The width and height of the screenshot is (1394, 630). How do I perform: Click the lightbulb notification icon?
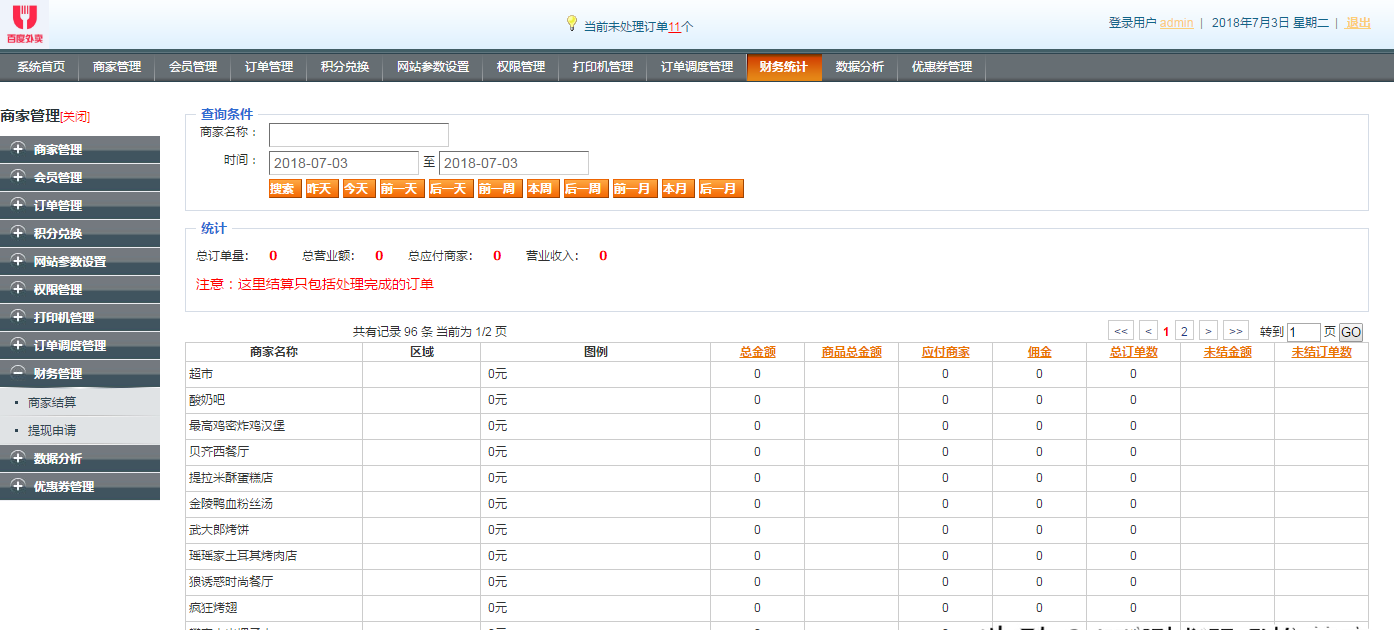tap(572, 23)
